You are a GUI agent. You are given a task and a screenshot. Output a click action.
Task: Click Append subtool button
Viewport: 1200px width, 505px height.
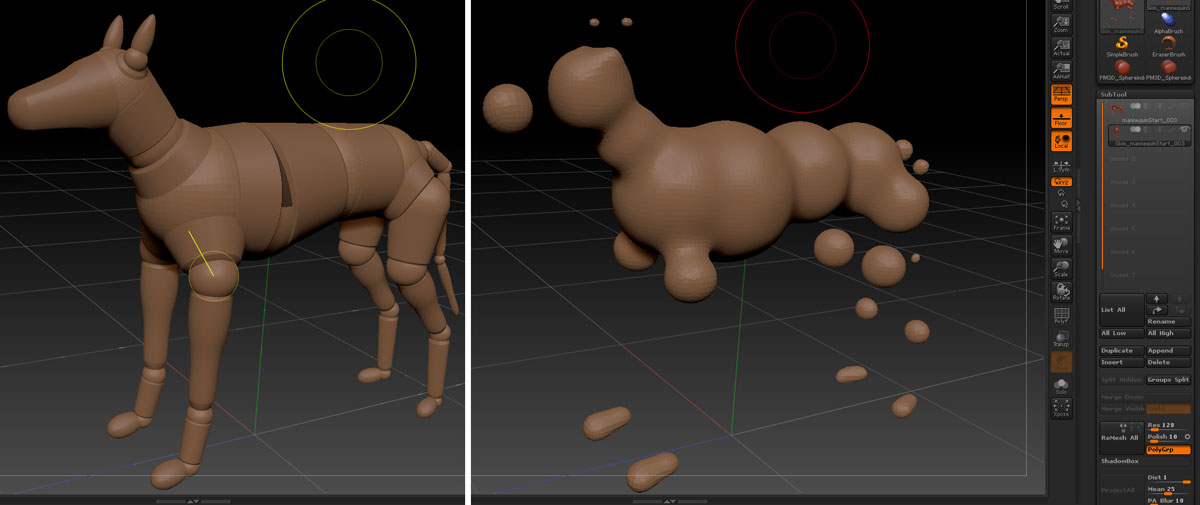[1168, 351]
